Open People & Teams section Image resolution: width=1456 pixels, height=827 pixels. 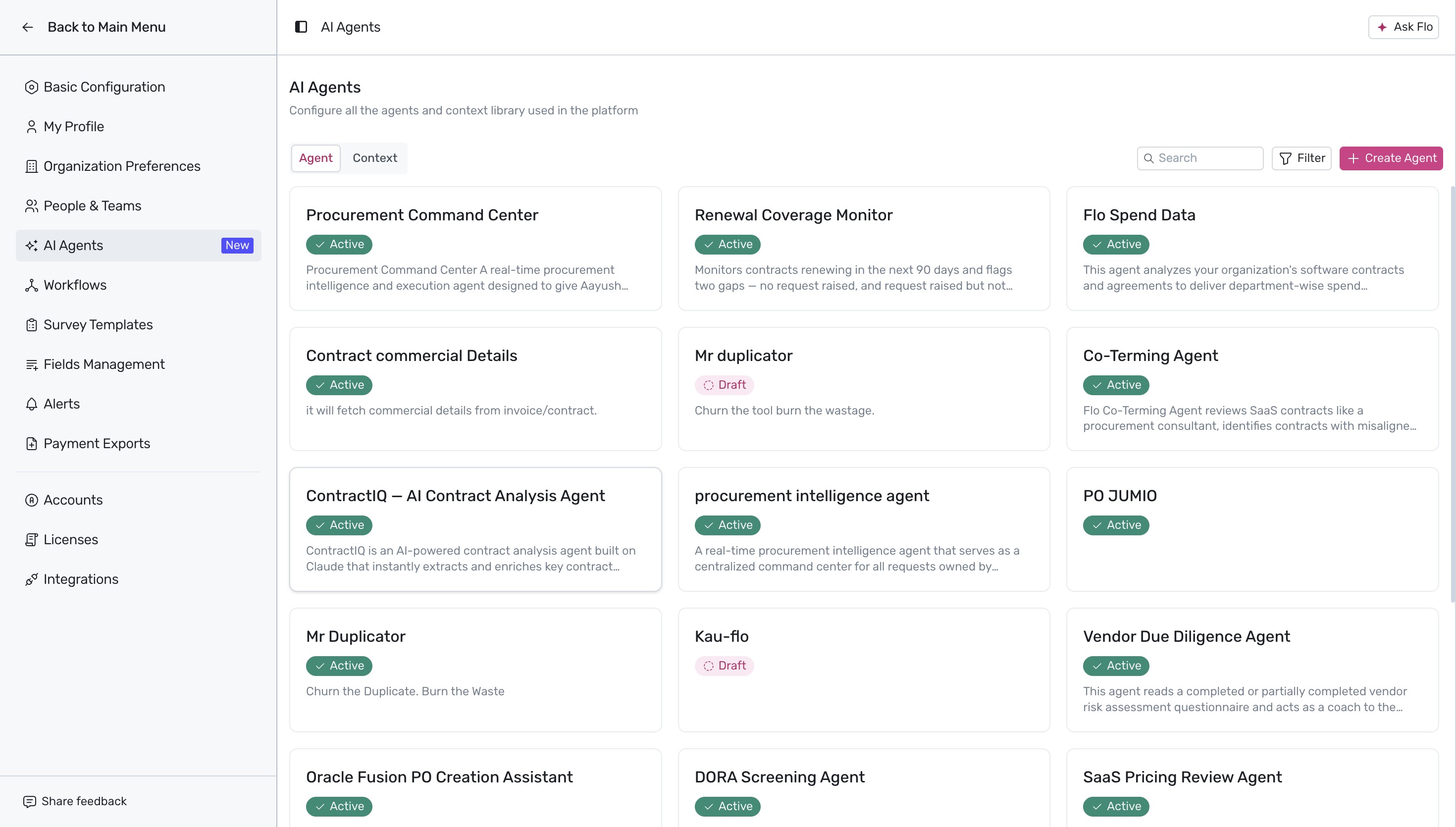pos(139,206)
